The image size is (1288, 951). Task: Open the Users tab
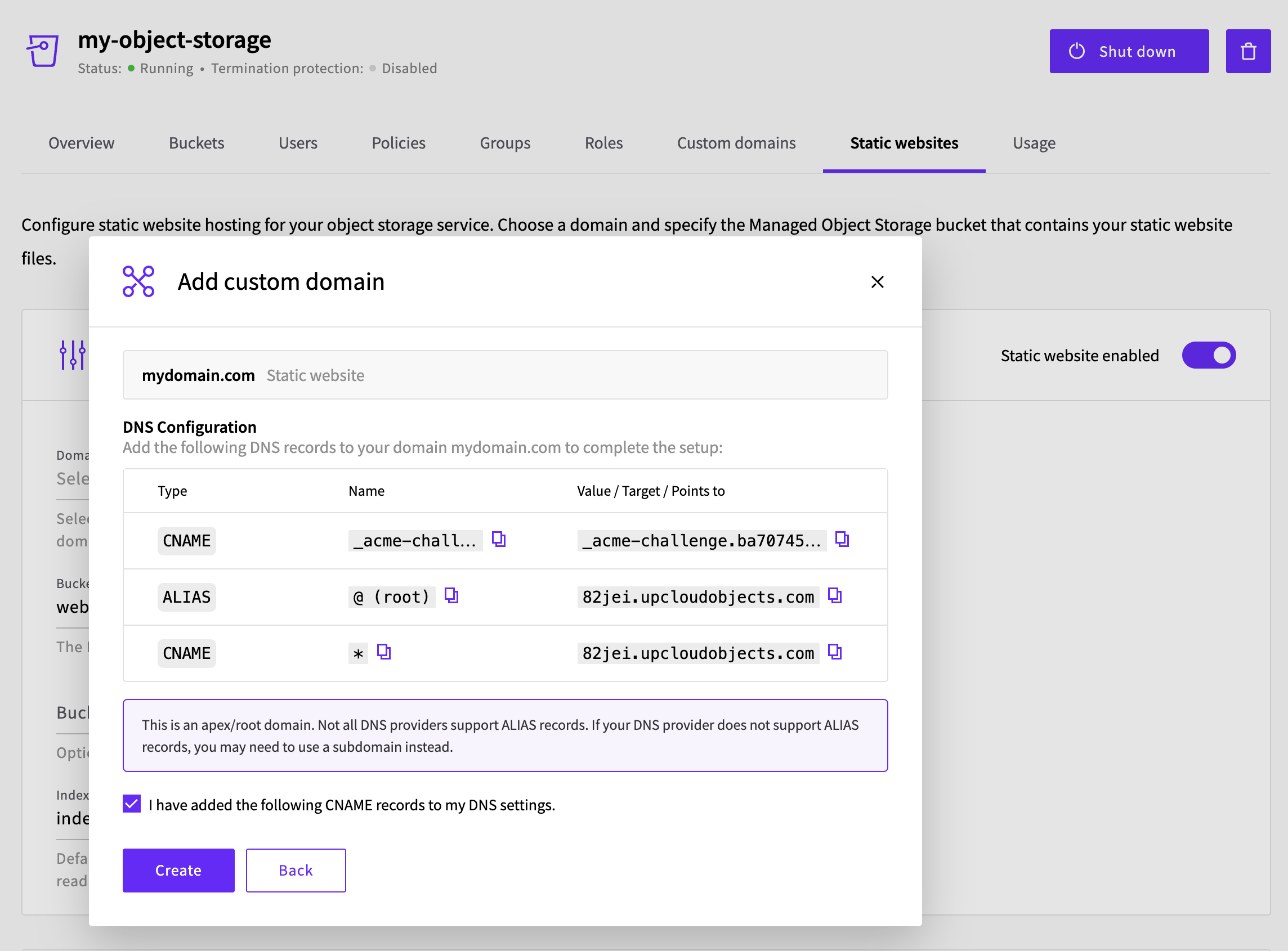pos(298,143)
